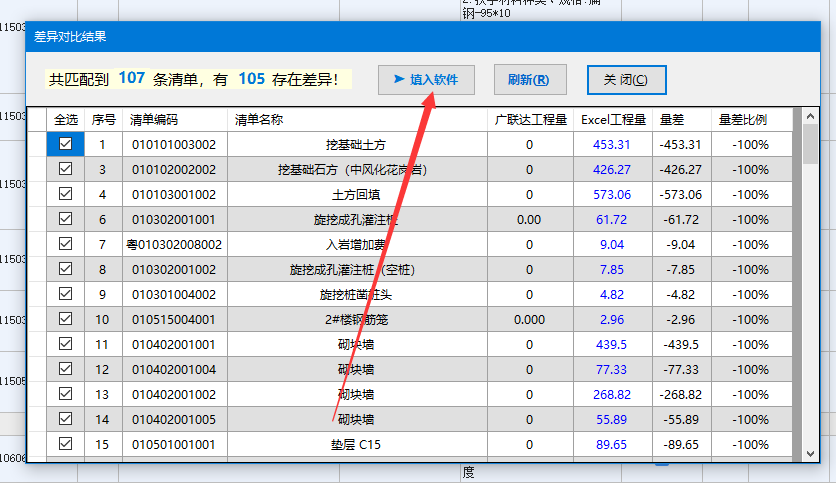Deselect the row 15 垫层 C15 checkbox

66,444
